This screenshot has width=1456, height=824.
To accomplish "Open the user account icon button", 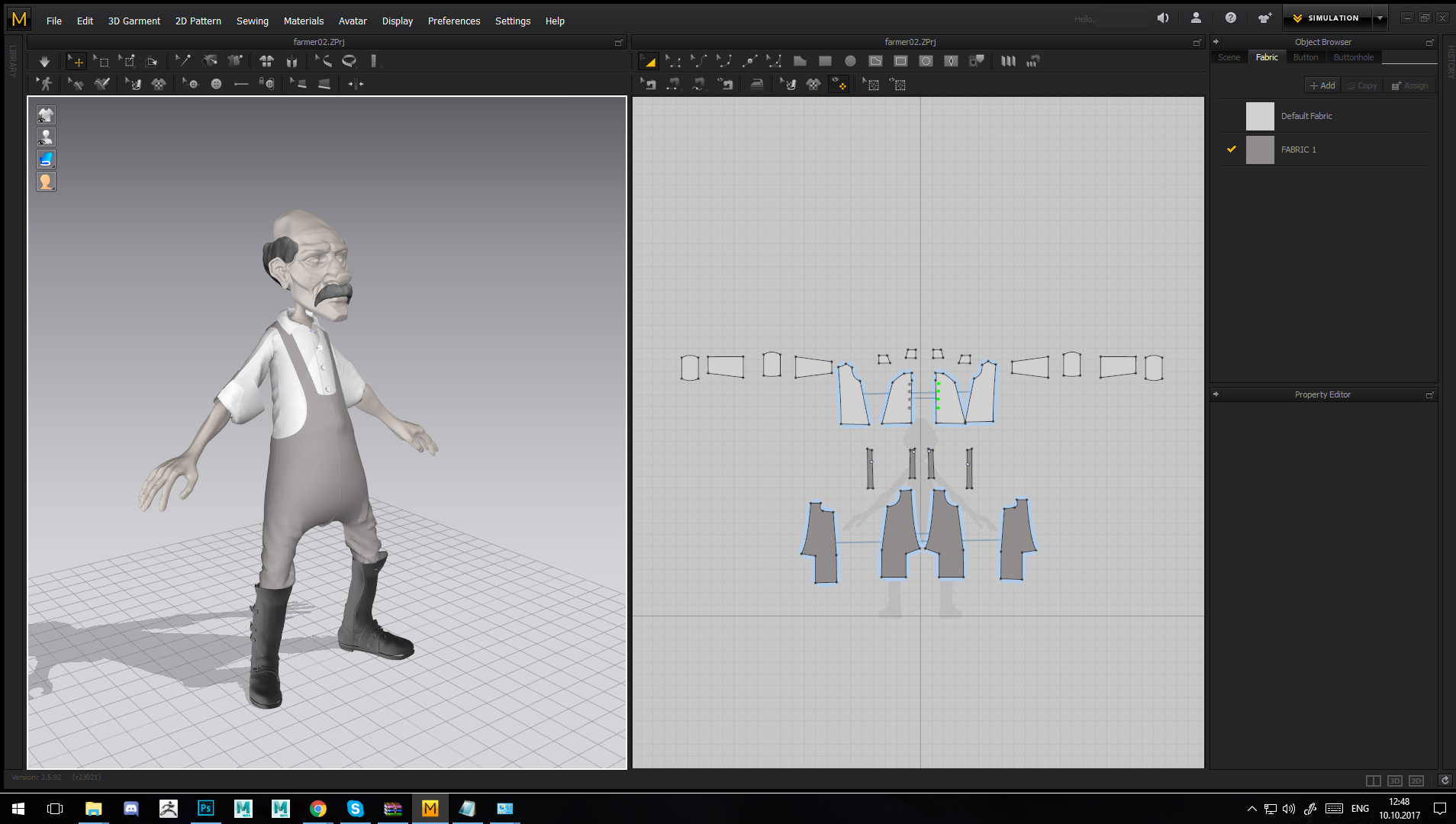I will [1196, 18].
